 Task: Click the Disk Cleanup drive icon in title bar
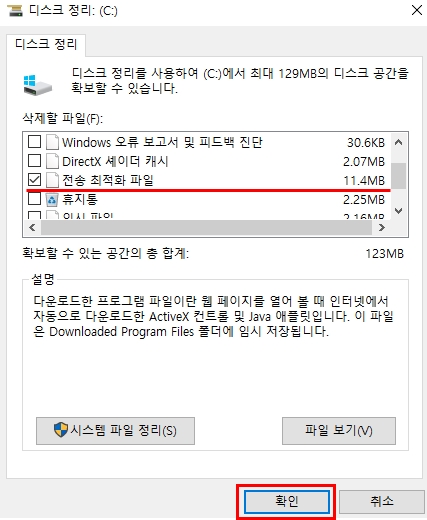[15, 11]
